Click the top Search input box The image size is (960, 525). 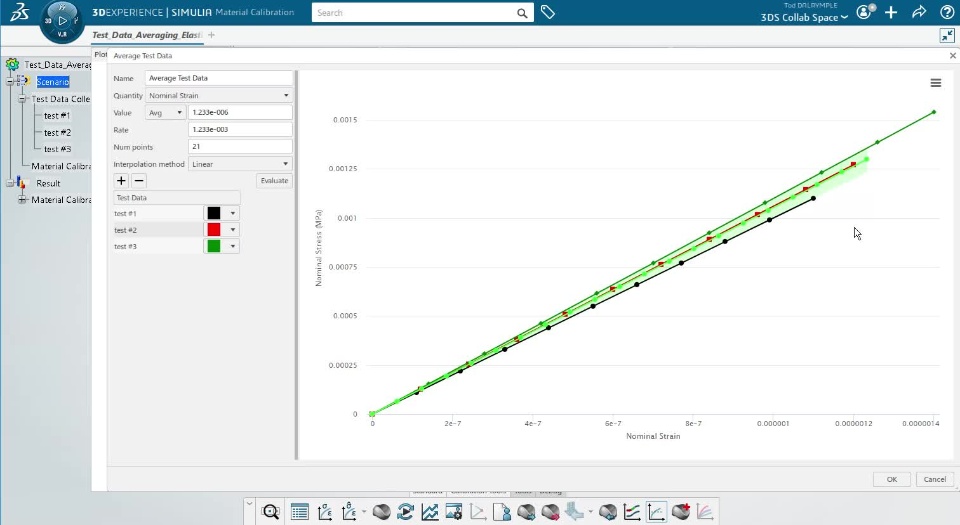pos(414,13)
